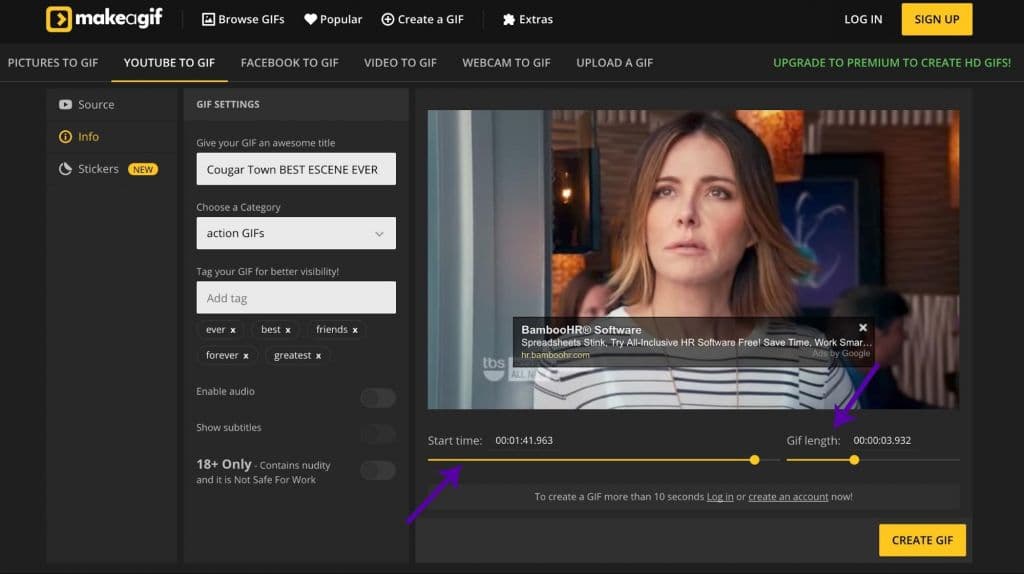Image resolution: width=1024 pixels, height=574 pixels.
Task: Click the Start time value field
Action: click(x=524, y=440)
